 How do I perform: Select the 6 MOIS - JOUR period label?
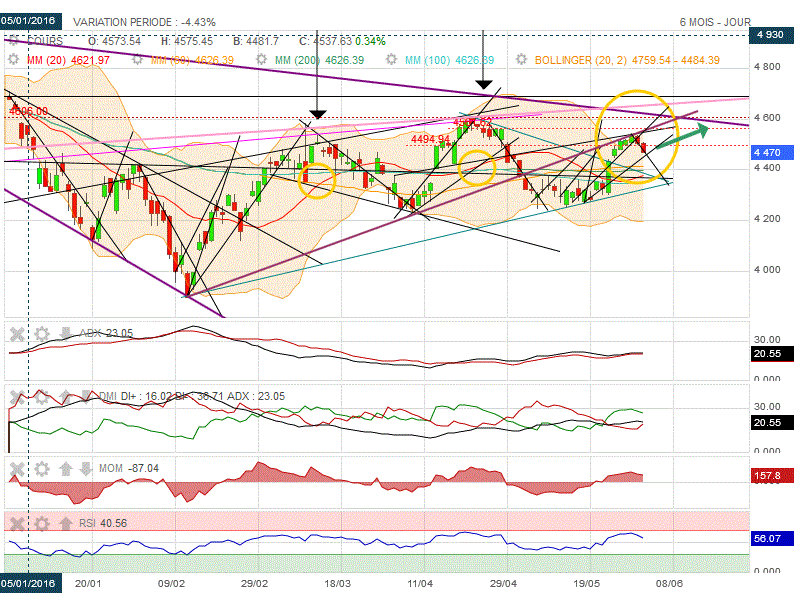pyautogui.click(x=715, y=22)
